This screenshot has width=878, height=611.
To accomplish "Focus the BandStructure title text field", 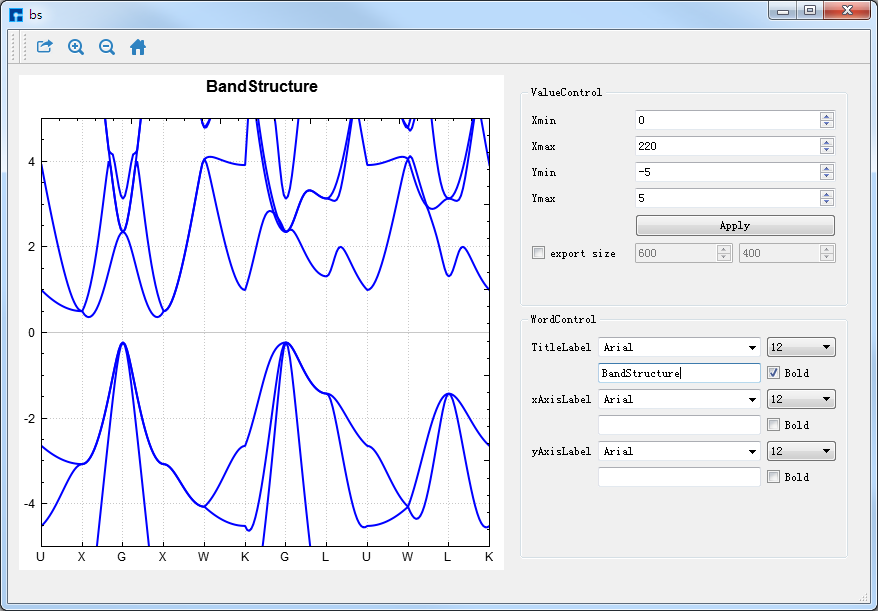I will (x=679, y=373).
